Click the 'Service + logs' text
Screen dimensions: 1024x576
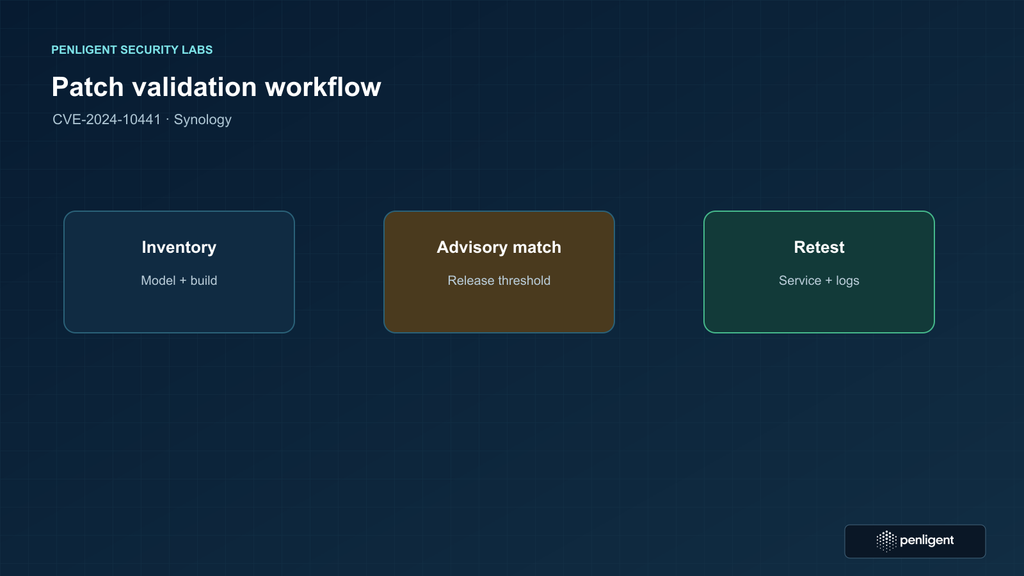point(819,280)
